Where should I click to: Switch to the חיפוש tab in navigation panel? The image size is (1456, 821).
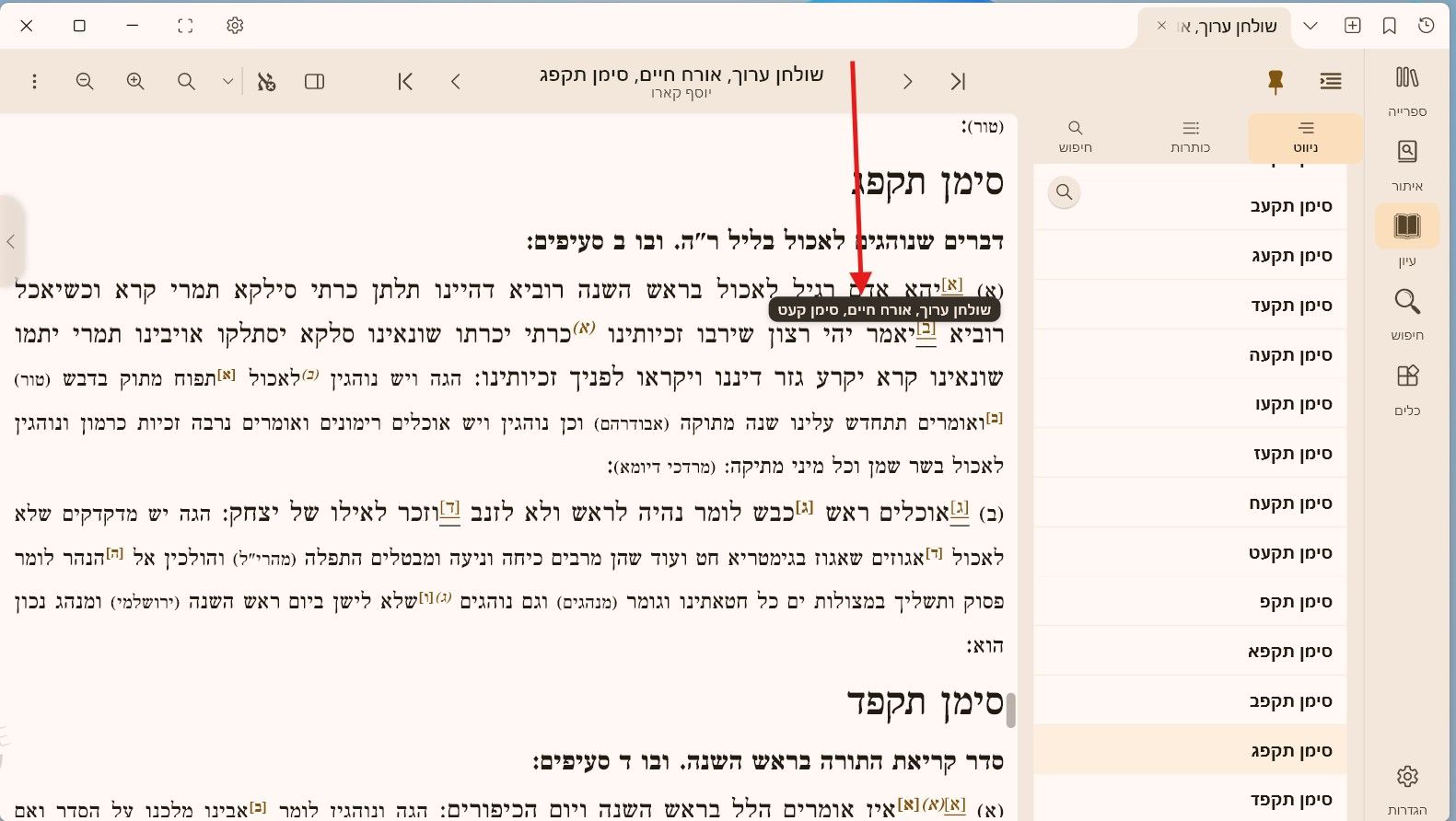[x=1075, y=137]
